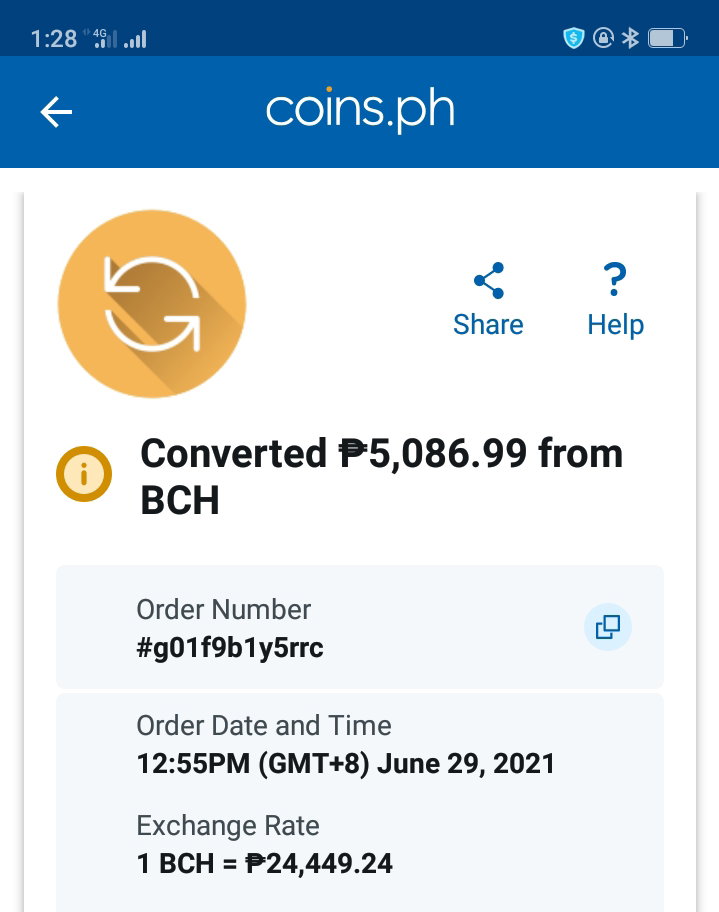Tap the "Order Number" label
Screen dimensions: 719x912
tap(223, 610)
